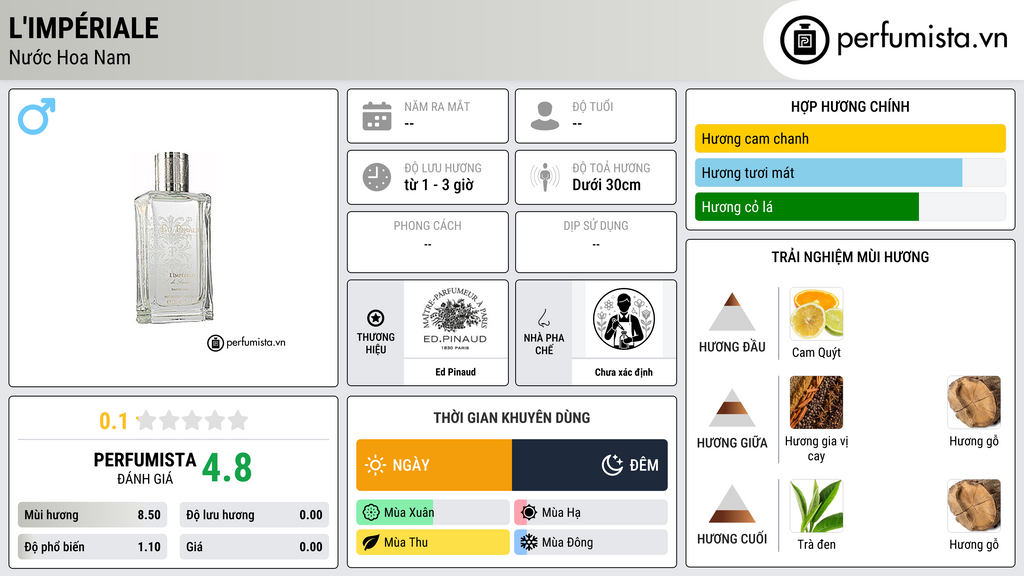Screen dimensions: 1024x576
Task: Click the Hương giữa pyramid icon
Action: [x=732, y=408]
